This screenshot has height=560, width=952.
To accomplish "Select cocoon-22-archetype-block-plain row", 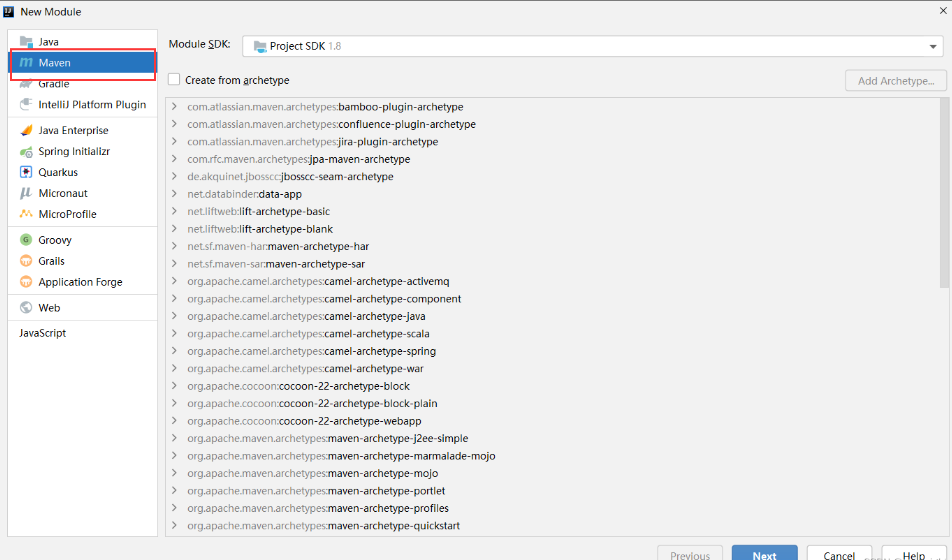I will pos(552,403).
